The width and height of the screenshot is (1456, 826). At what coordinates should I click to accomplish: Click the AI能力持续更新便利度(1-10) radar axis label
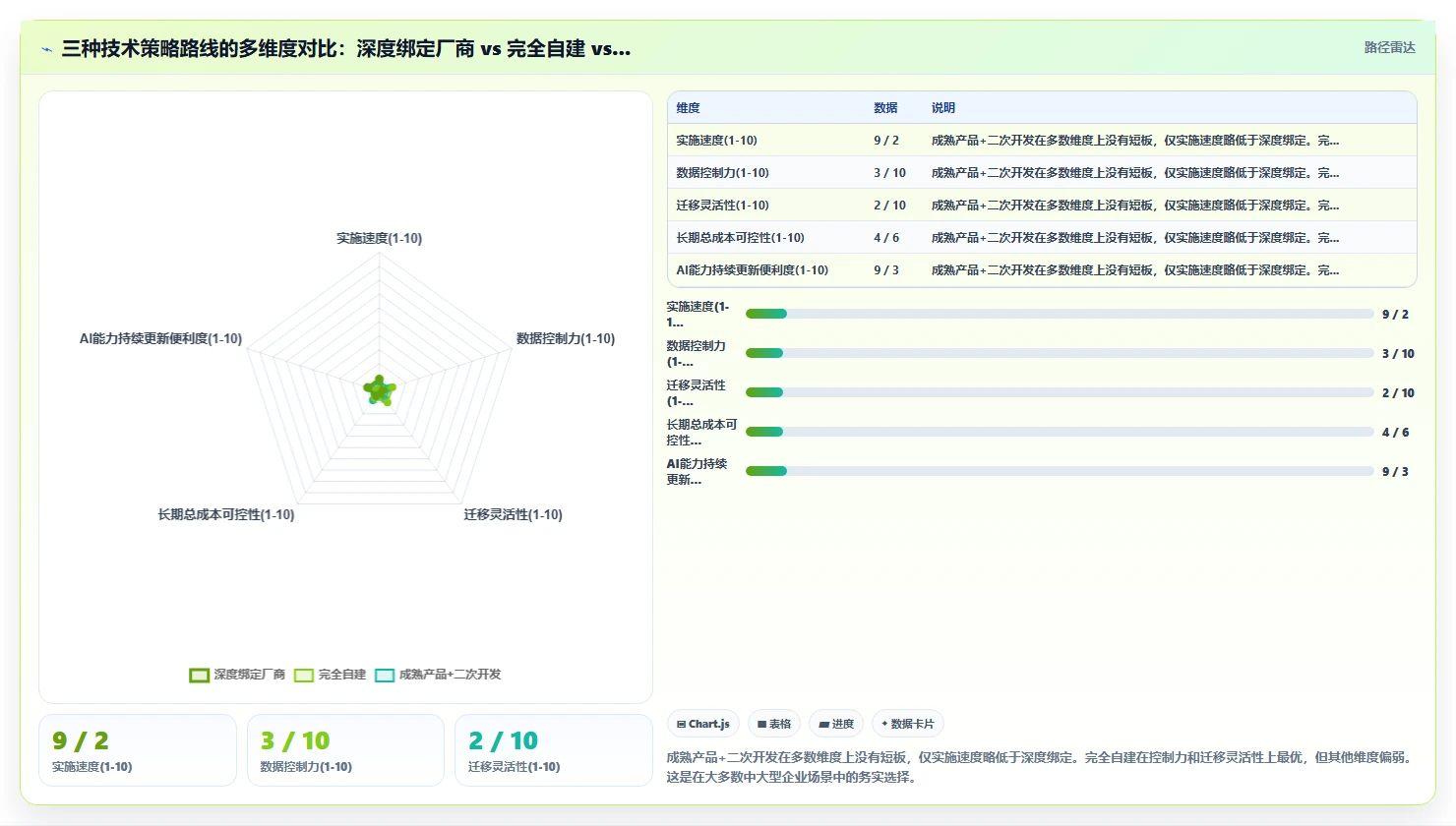(160, 338)
